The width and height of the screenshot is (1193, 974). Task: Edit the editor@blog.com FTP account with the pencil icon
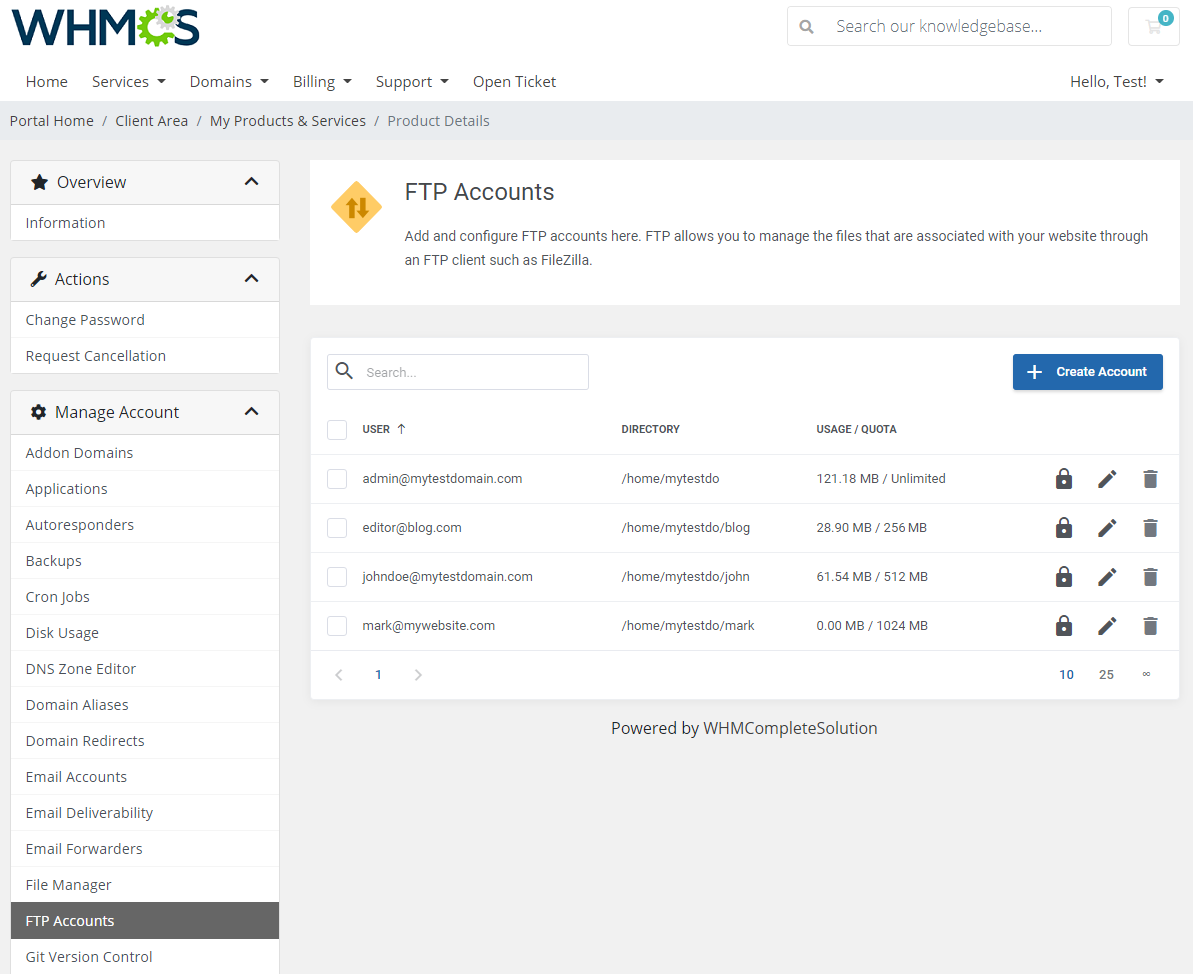pos(1107,527)
